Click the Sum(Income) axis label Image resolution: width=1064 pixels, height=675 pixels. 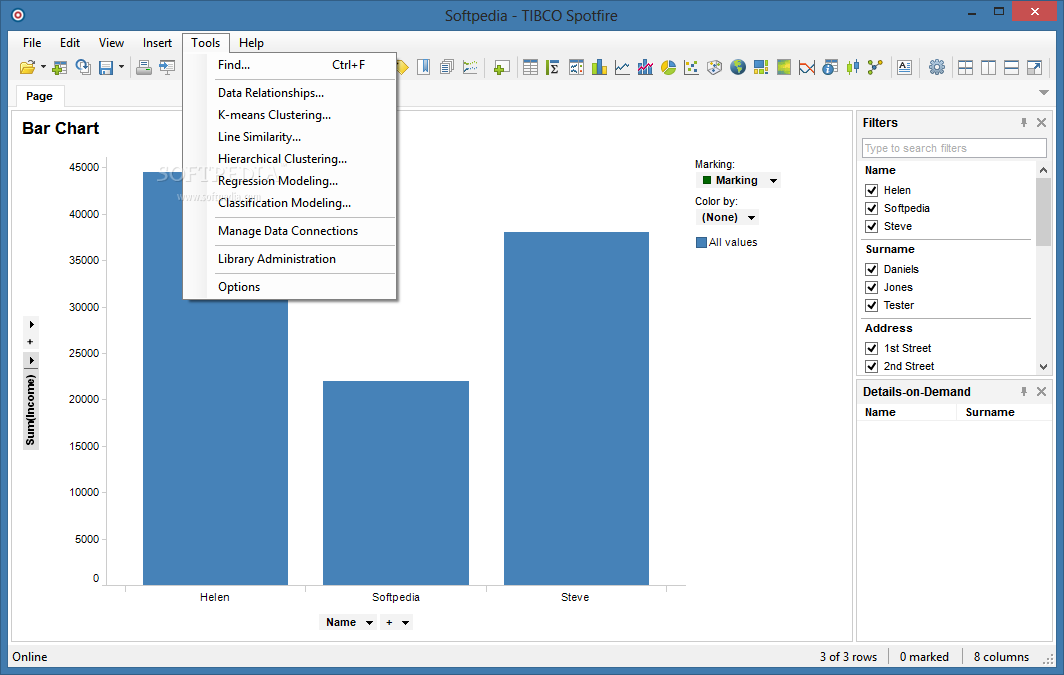(x=31, y=410)
